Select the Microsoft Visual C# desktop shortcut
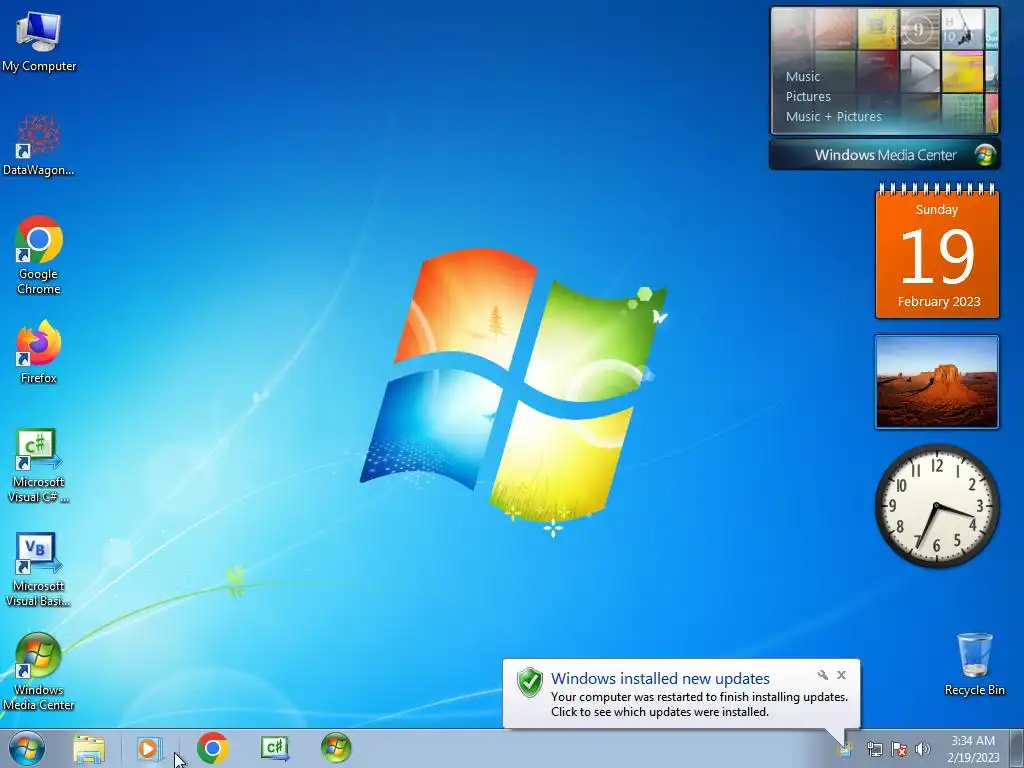 tap(39, 466)
